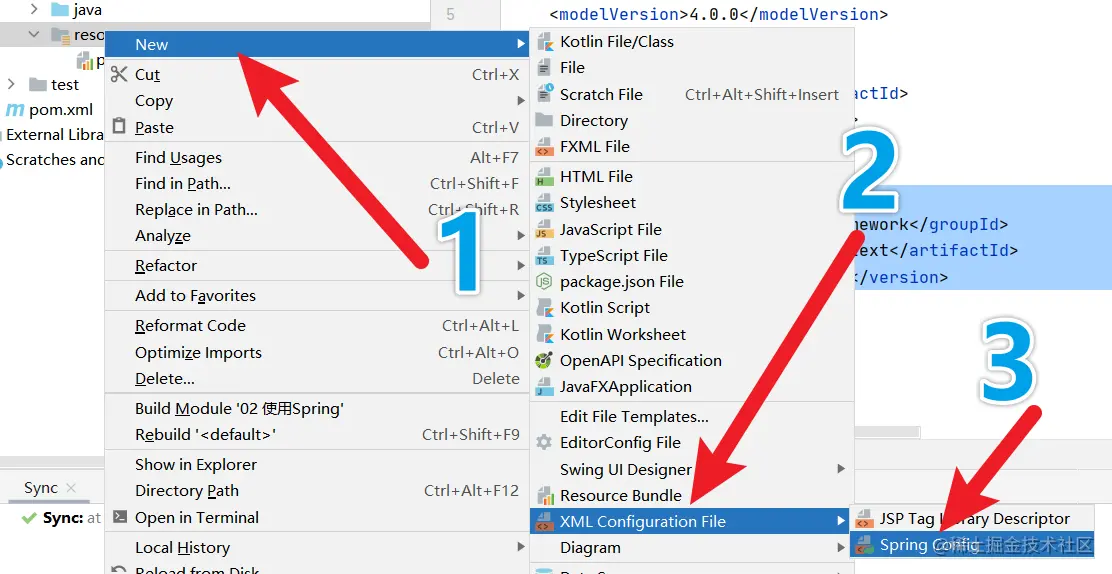This screenshot has height=574, width=1112.
Task: Select Build Module '02 使用Spring'
Action: pos(316,409)
